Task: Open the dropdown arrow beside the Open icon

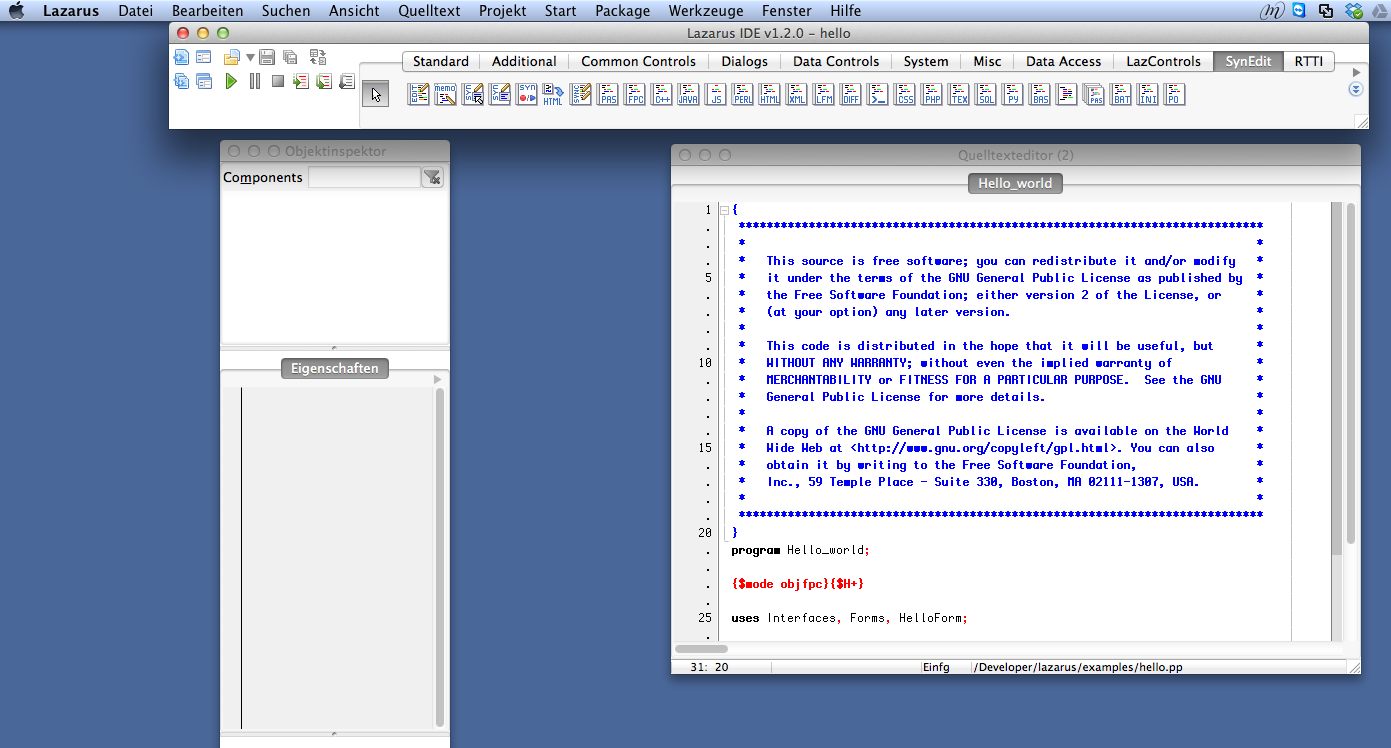Action: (x=250, y=57)
